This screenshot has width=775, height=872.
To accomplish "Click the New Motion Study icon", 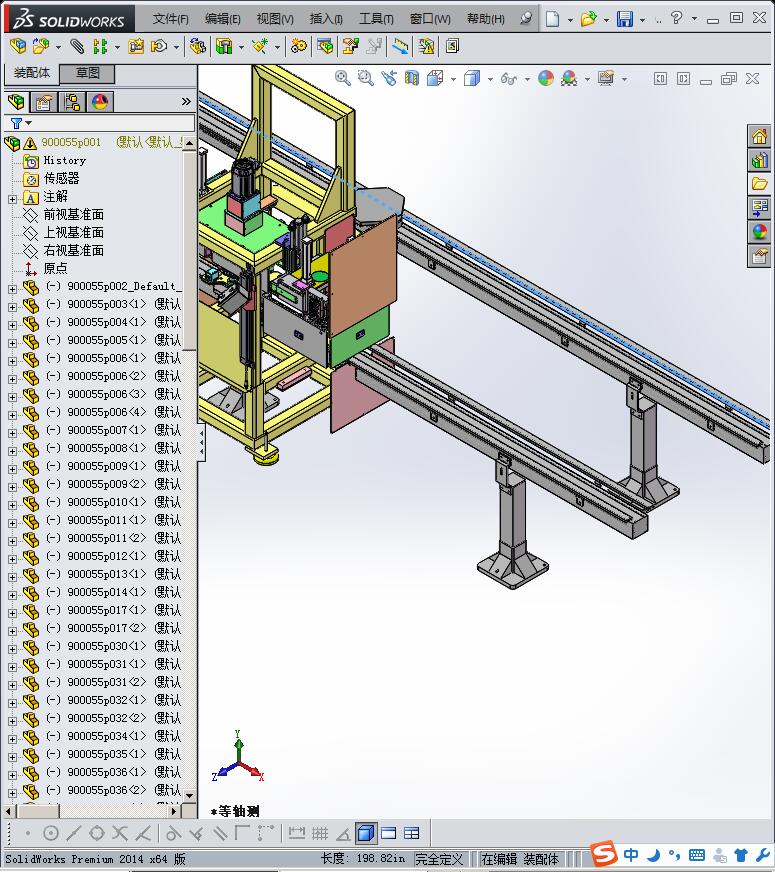I will 299,46.
